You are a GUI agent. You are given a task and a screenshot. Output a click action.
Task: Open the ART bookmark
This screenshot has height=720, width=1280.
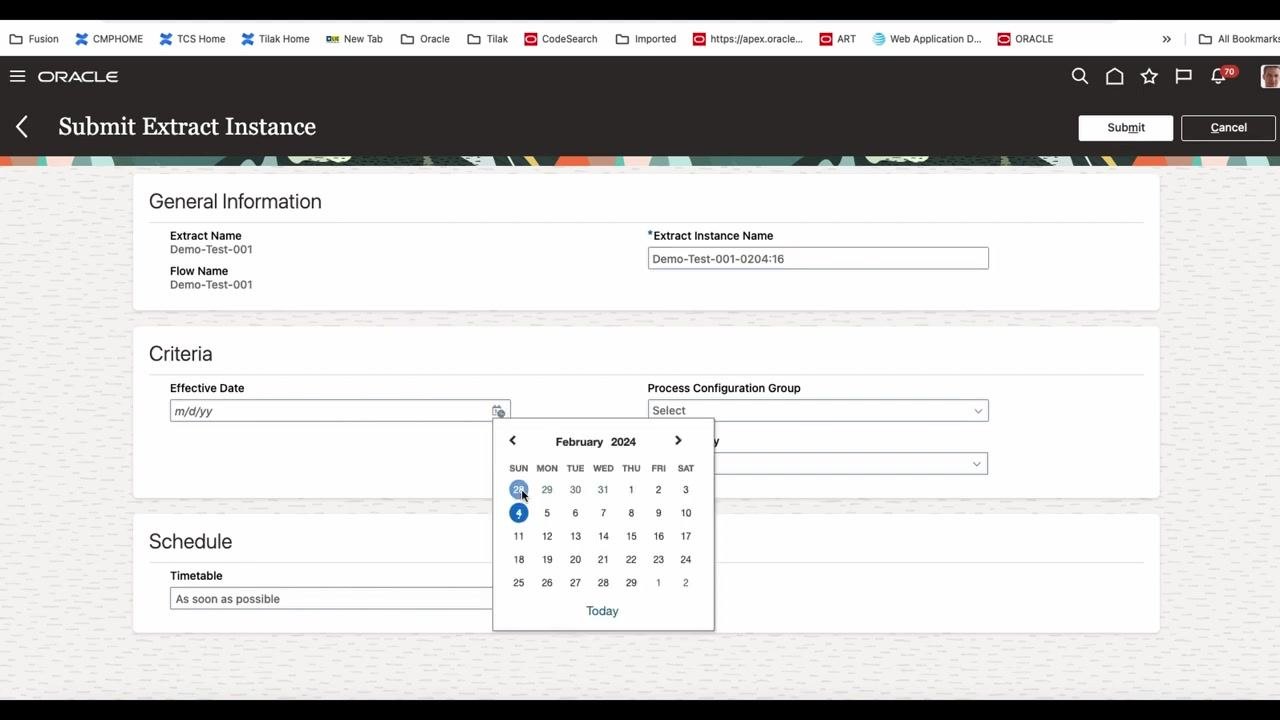point(838,39)
